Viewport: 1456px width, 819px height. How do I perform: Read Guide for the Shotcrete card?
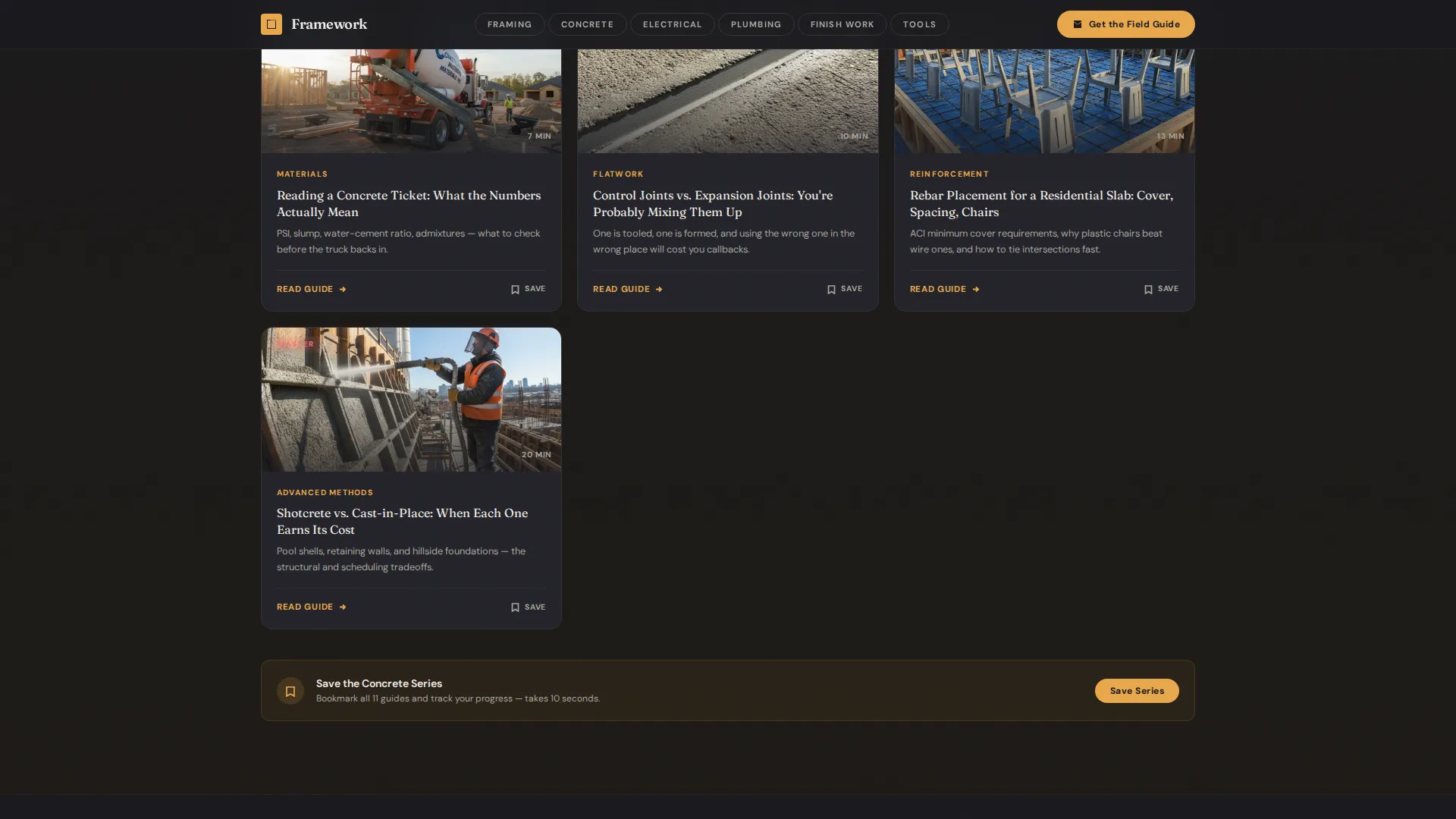(x=312, y=607)
